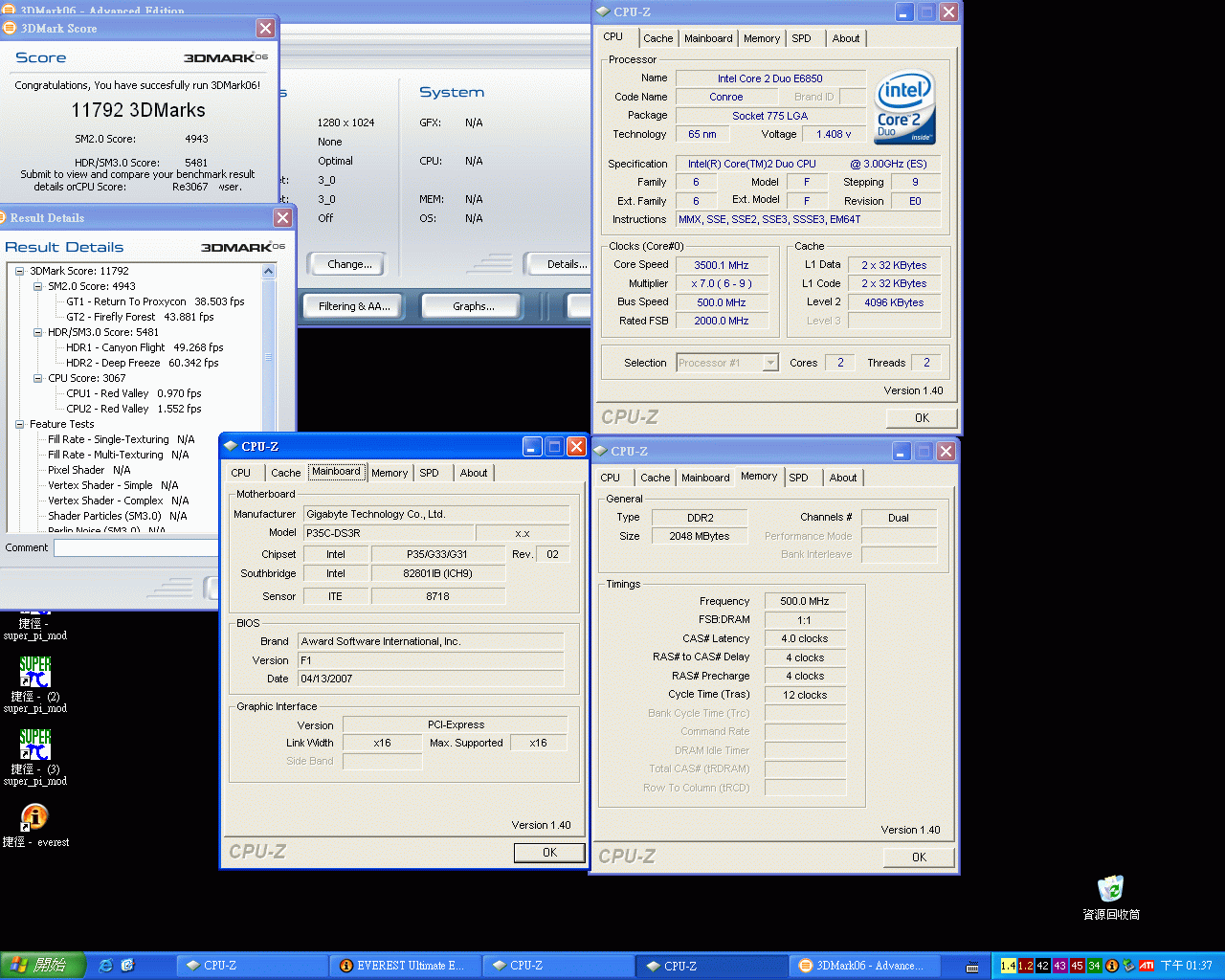Open the super_pi_mod (2) desktop shortcut
1225x980 pixels.
(35, 683)
